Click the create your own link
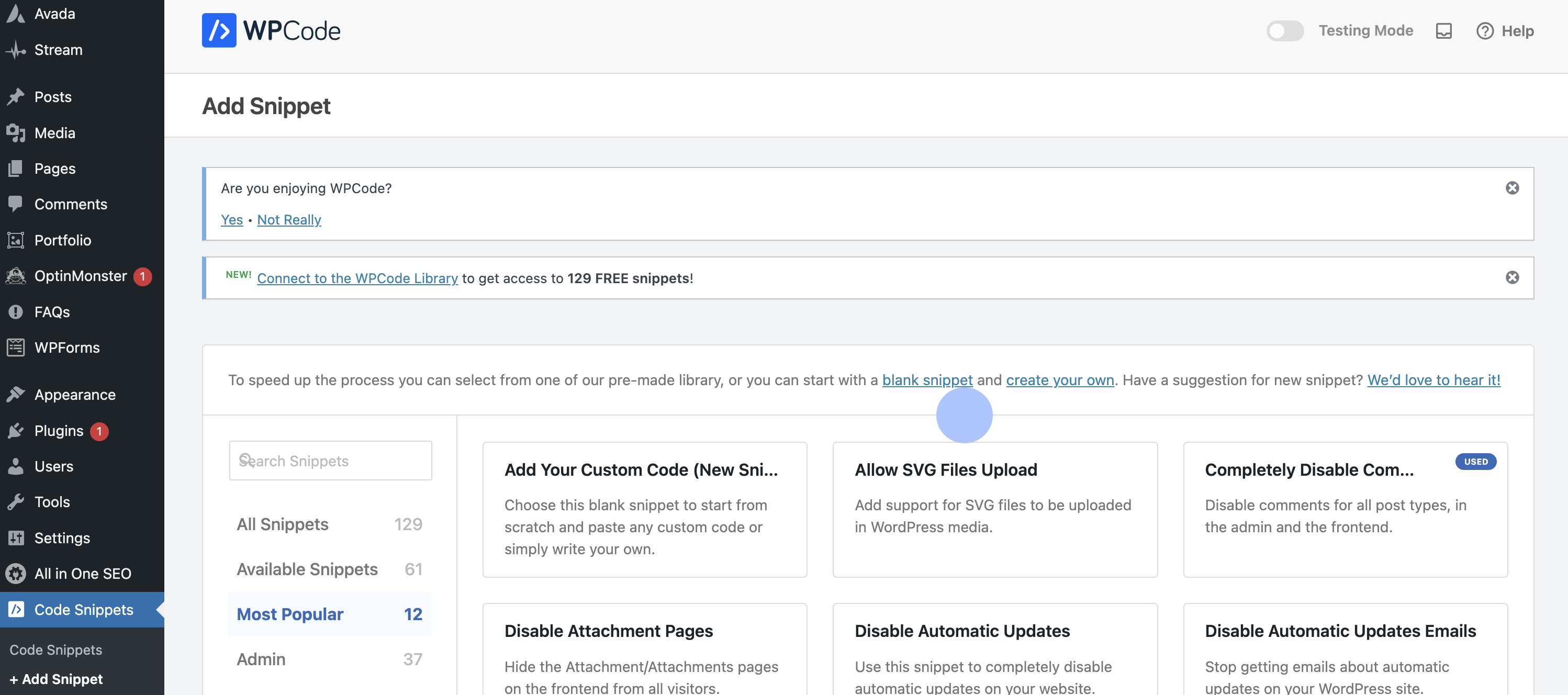Image resolution: width=1568 pixels, height=695 pixels. point(1060,380)
